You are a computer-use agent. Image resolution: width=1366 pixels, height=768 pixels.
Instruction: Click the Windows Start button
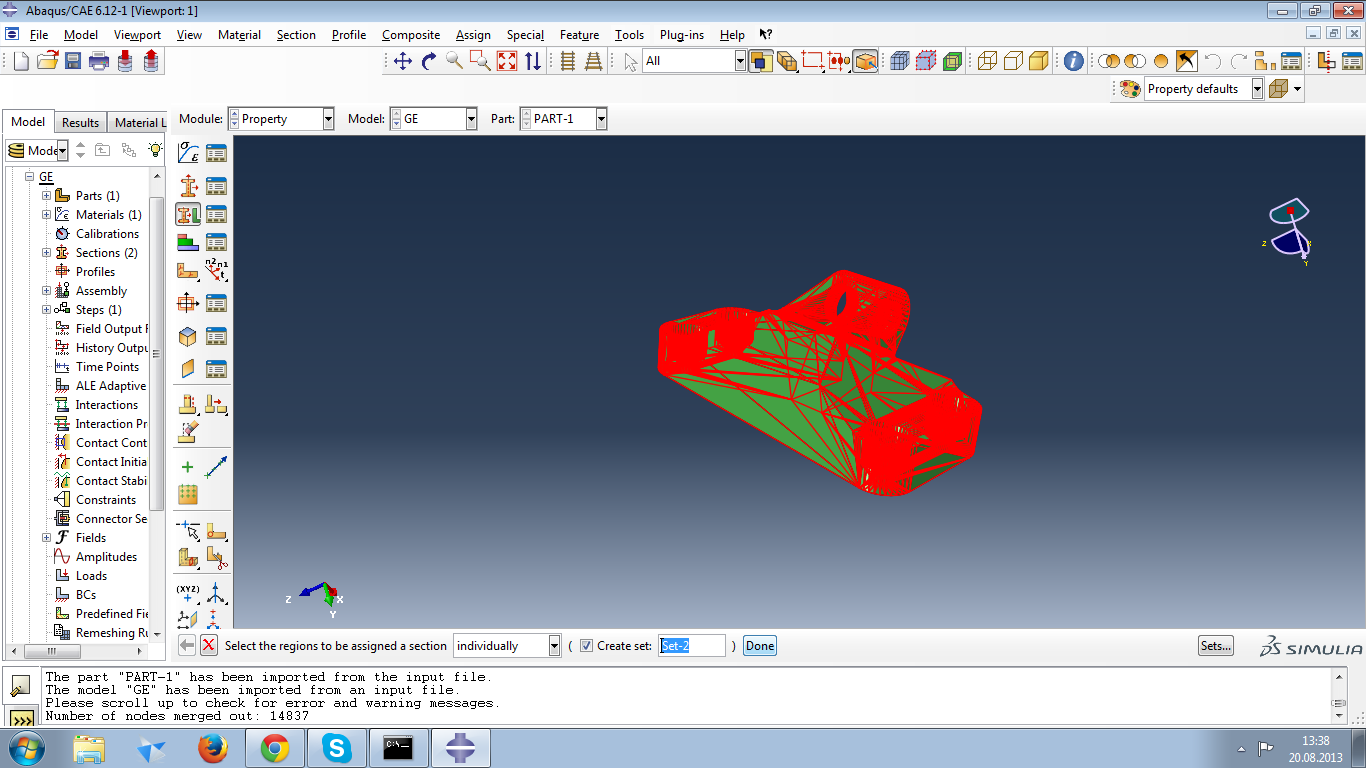point(26,748)
